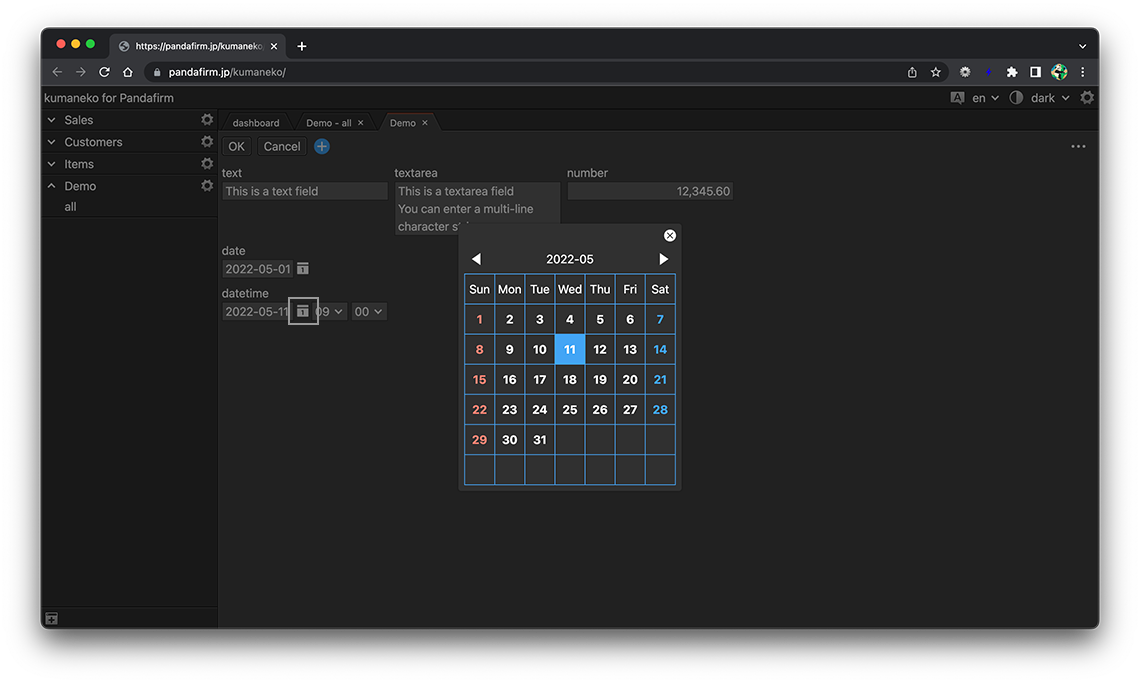Collapse the Demo section in sidebar
This screenshot has width=1140, height=683.
[x=52, y=186]
